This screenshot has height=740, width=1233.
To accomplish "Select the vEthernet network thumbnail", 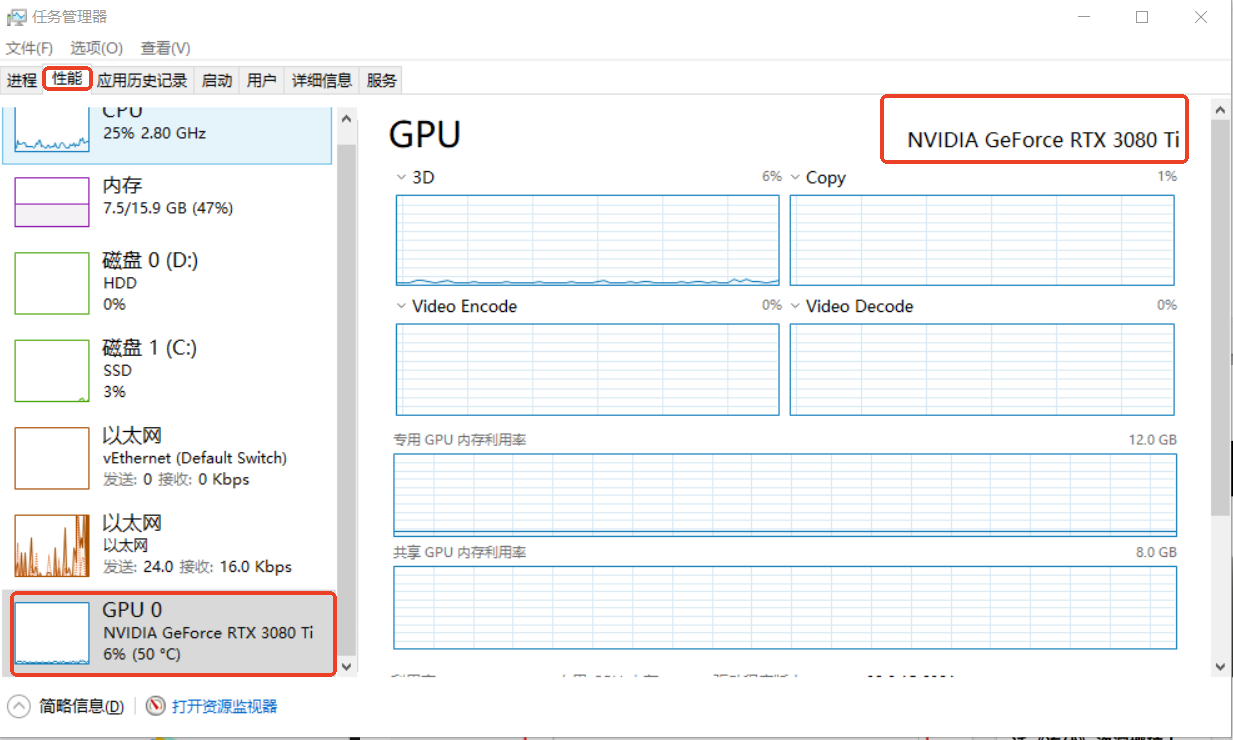I will pos(52,458).
